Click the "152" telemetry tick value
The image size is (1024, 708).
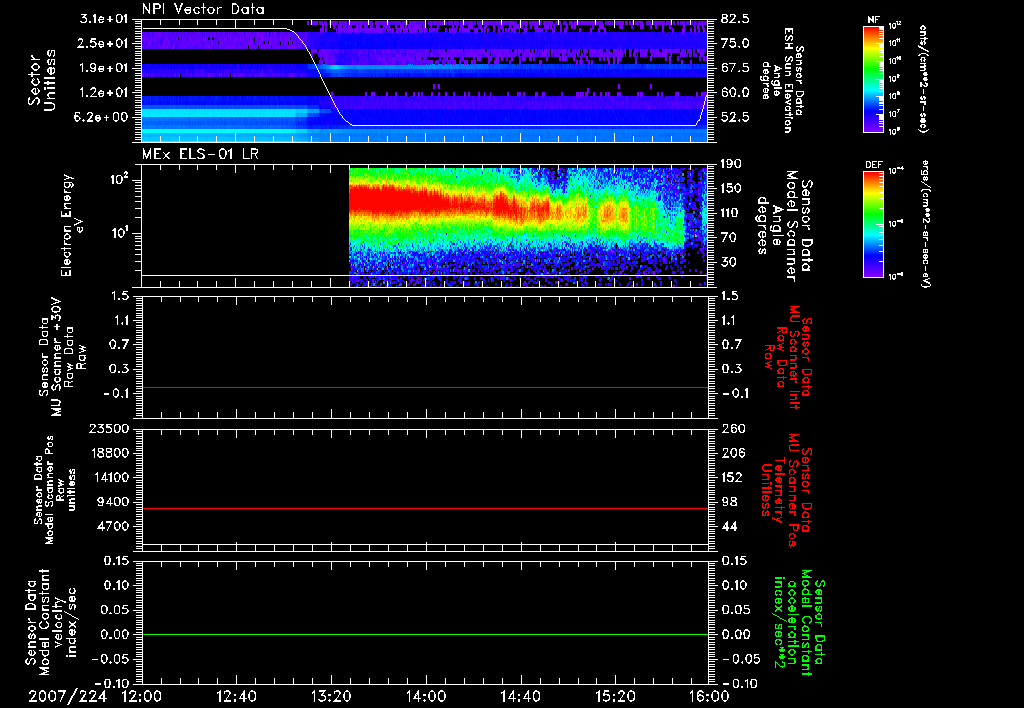[732, 477]
